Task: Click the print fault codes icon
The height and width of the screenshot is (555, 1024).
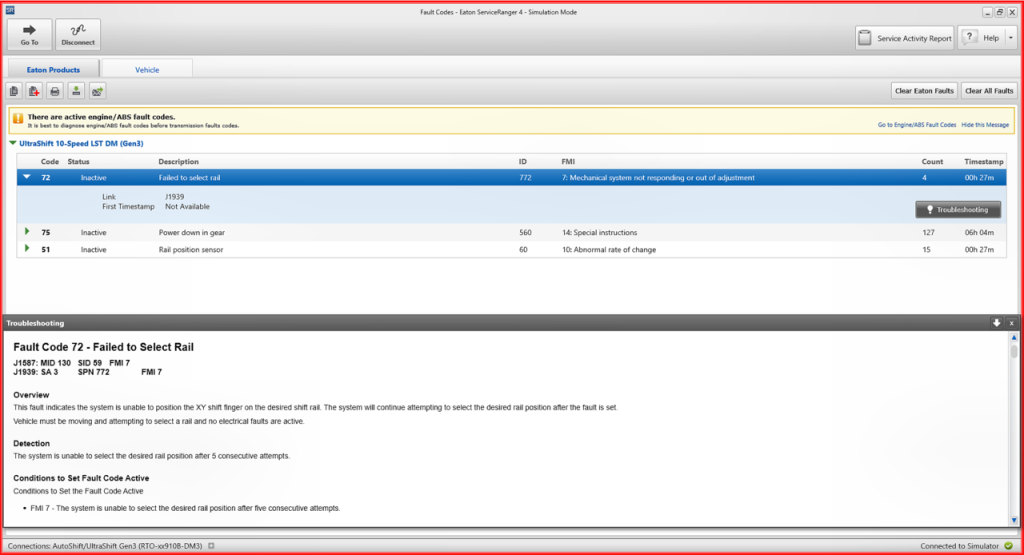Action: (55, 91)
